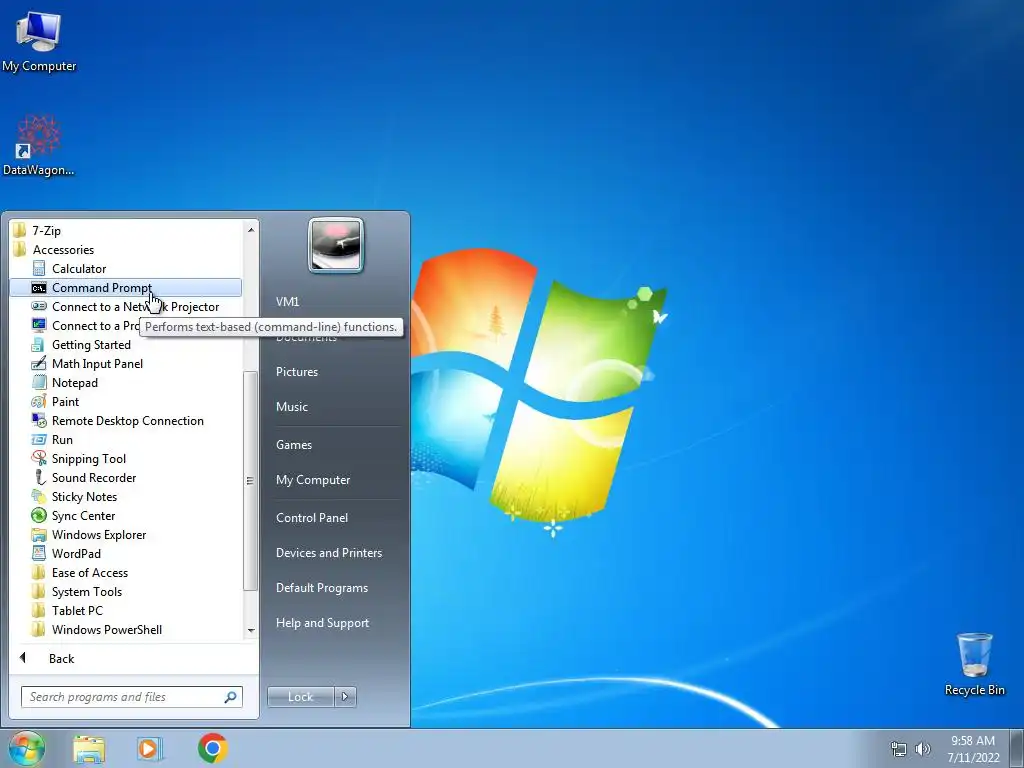Open shutdown options arrow next to Lock

[345, 697]
